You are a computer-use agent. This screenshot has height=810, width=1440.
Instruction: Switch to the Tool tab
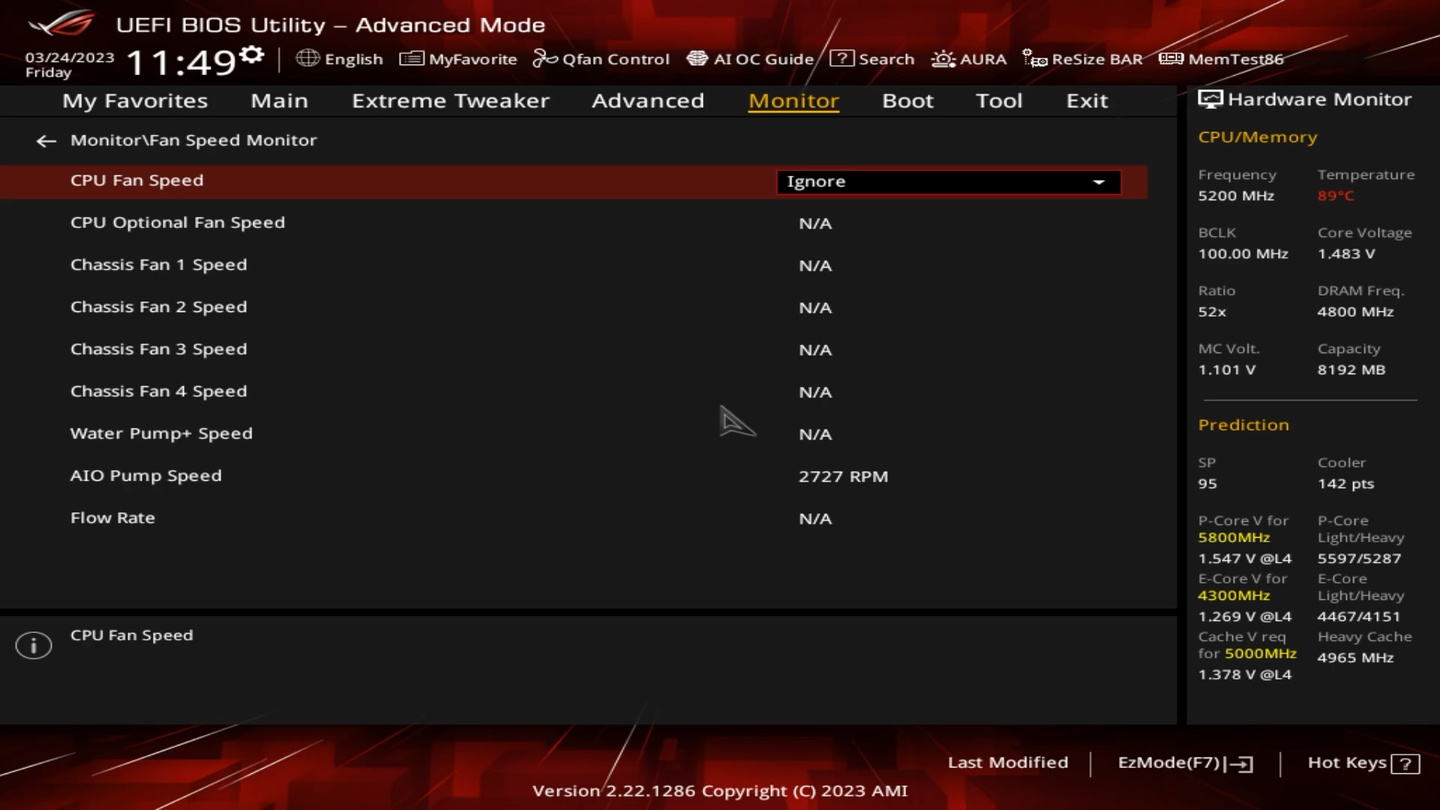(999, 100)
